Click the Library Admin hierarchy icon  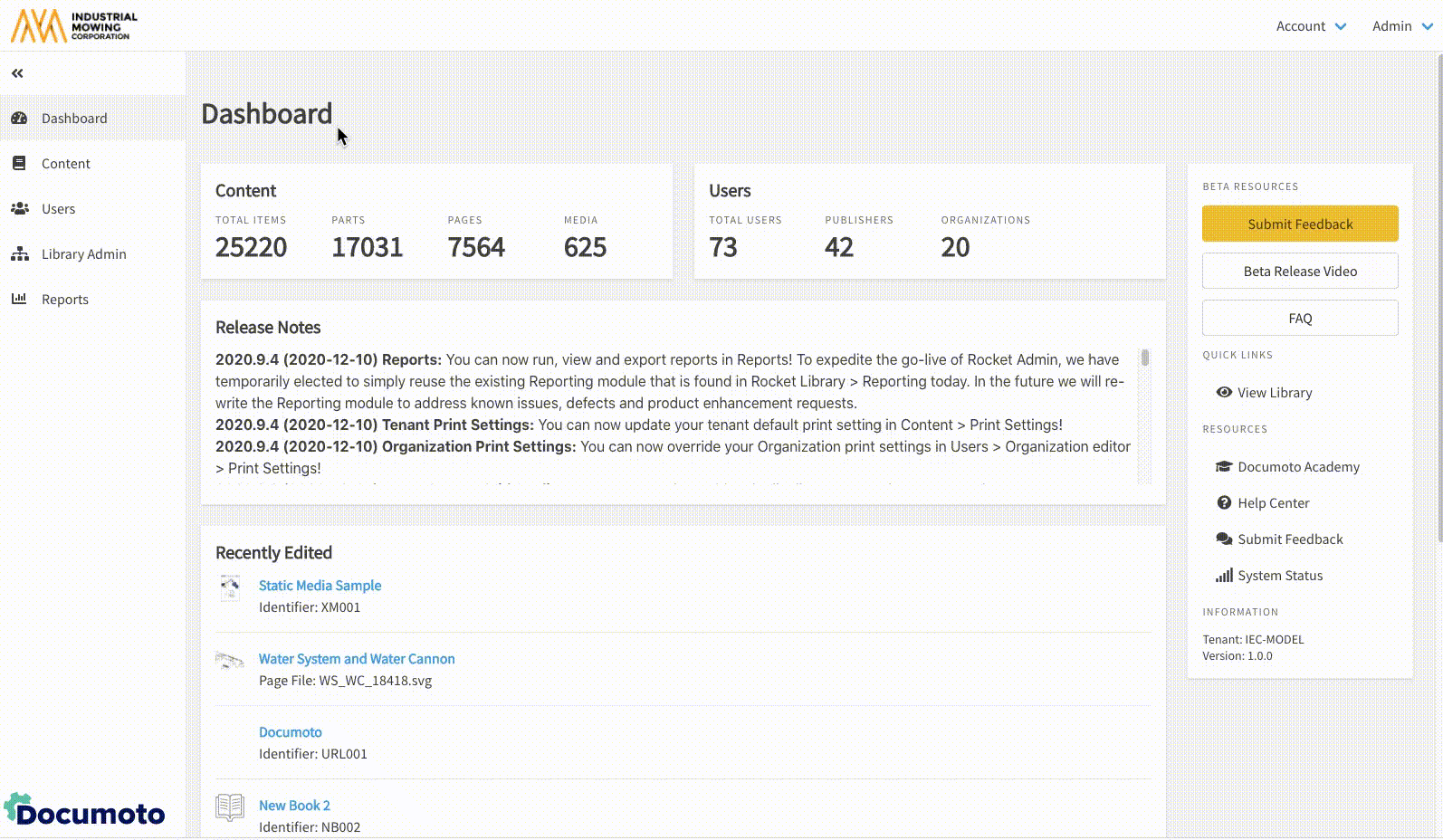coord(19,254)
